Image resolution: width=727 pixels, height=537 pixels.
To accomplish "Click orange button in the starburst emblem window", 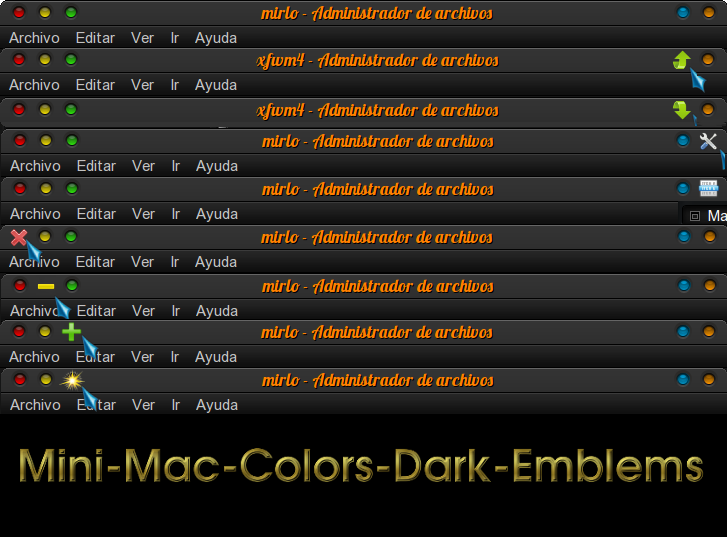I will click(x=709, y=379).
